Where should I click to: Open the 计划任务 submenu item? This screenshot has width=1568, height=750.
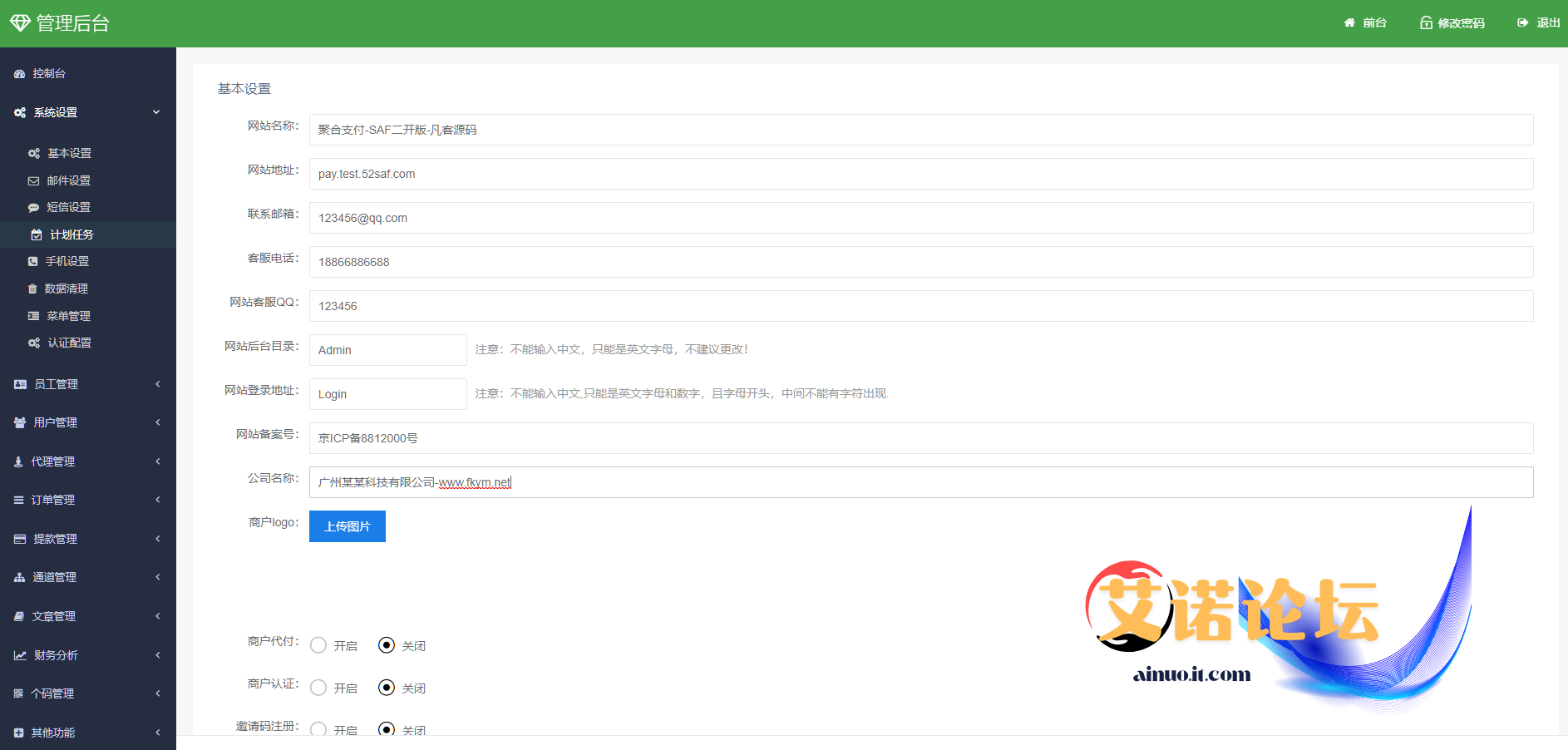point(71,234)
